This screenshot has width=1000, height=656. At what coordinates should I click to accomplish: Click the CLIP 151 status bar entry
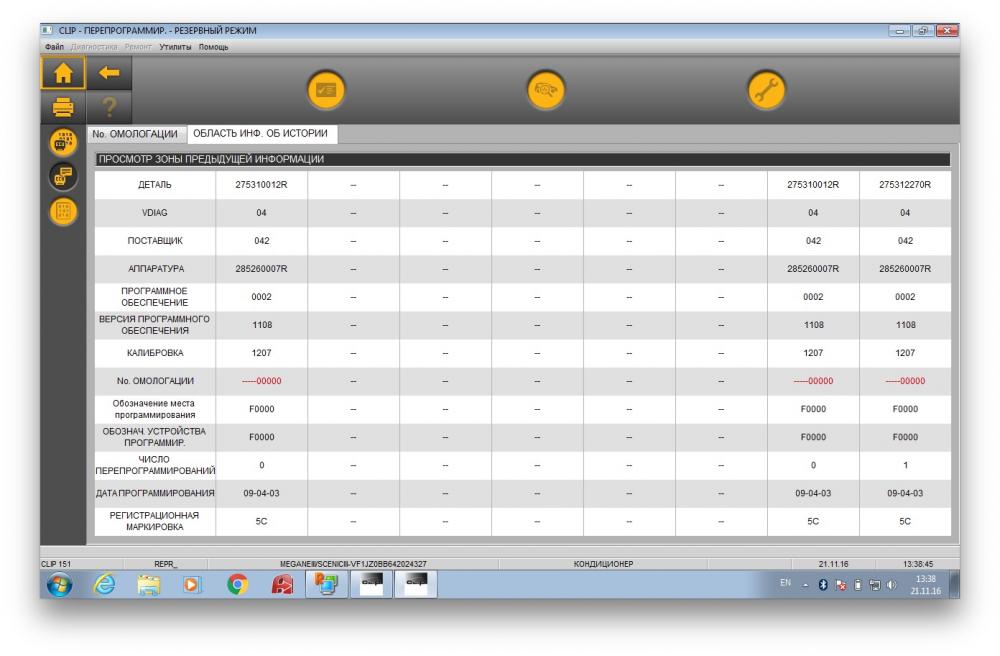(x=57, y=564)
